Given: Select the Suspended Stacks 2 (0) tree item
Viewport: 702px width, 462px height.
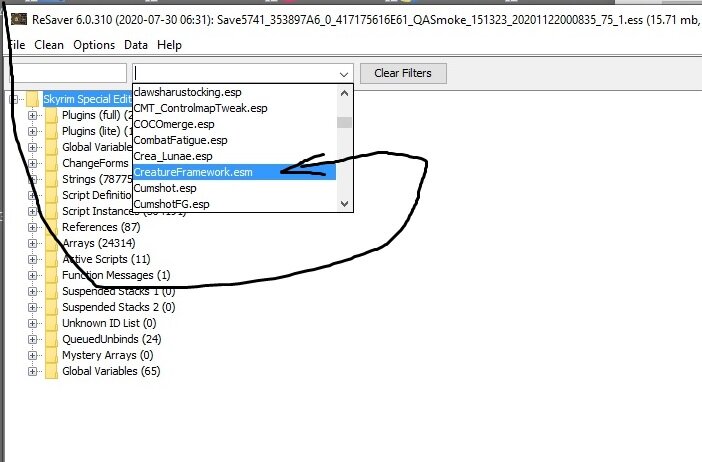Looking at the screenshot, I should (119, 308).
